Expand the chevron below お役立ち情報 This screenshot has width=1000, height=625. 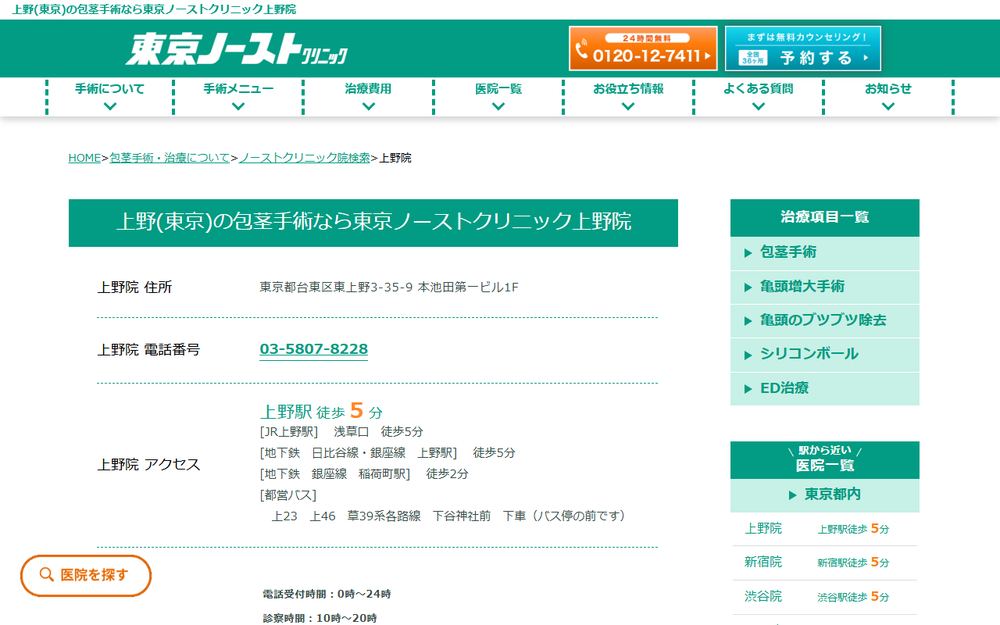[x=628, y=107]
